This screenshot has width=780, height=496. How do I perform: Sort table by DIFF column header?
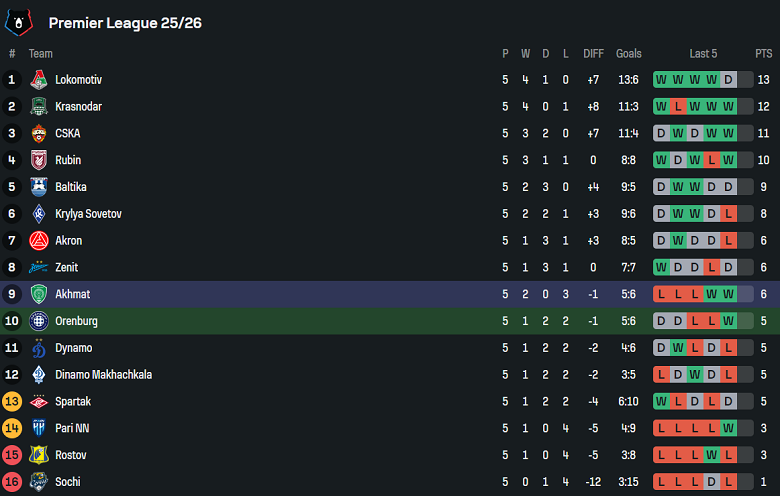[594, 54]
